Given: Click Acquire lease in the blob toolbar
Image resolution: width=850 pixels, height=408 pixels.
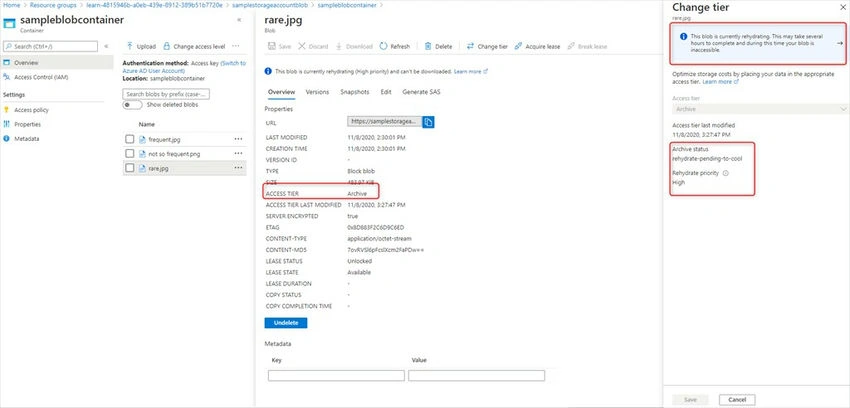Looking at the screenshot, I should (537, 47).
